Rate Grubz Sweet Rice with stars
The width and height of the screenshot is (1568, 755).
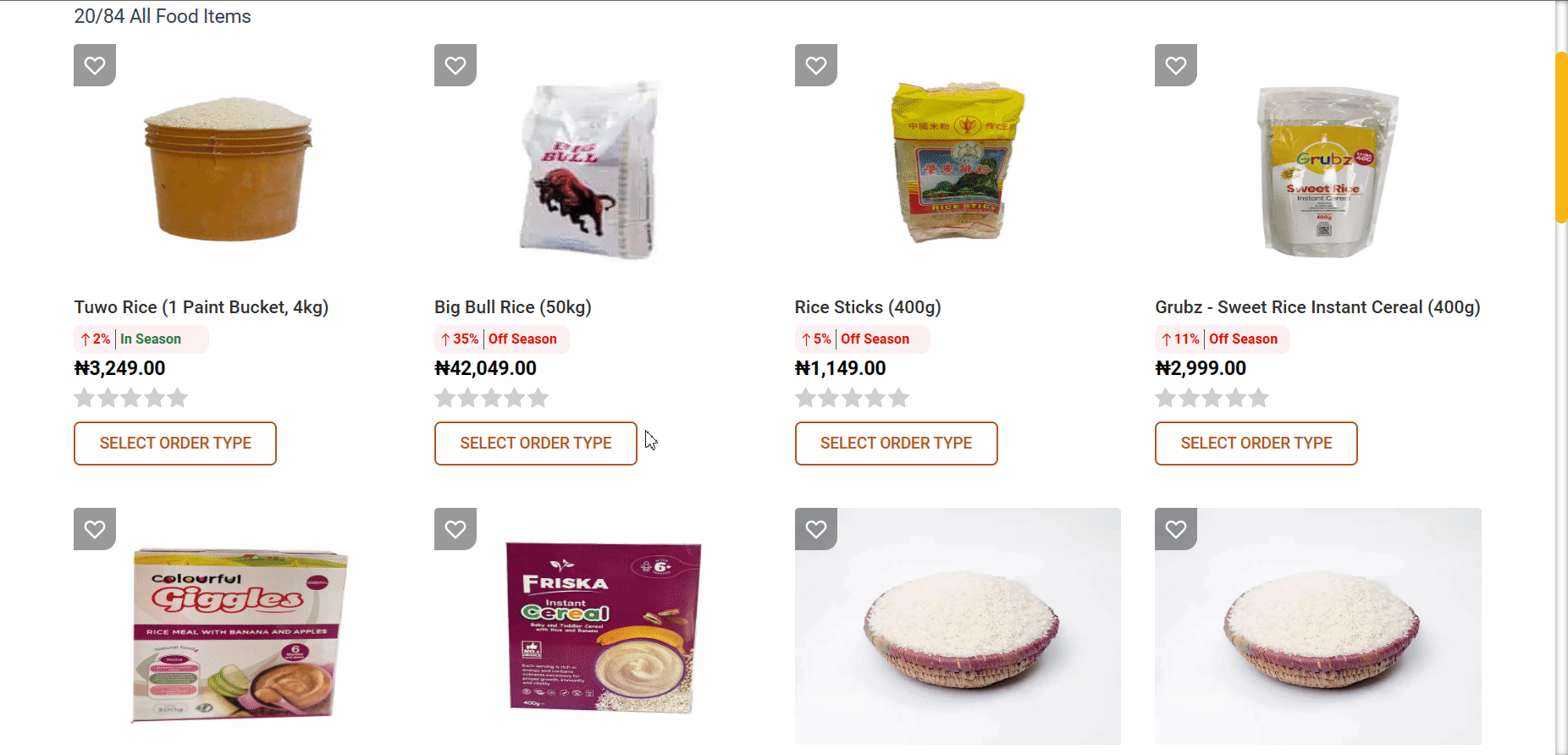tap(1212, 398)
